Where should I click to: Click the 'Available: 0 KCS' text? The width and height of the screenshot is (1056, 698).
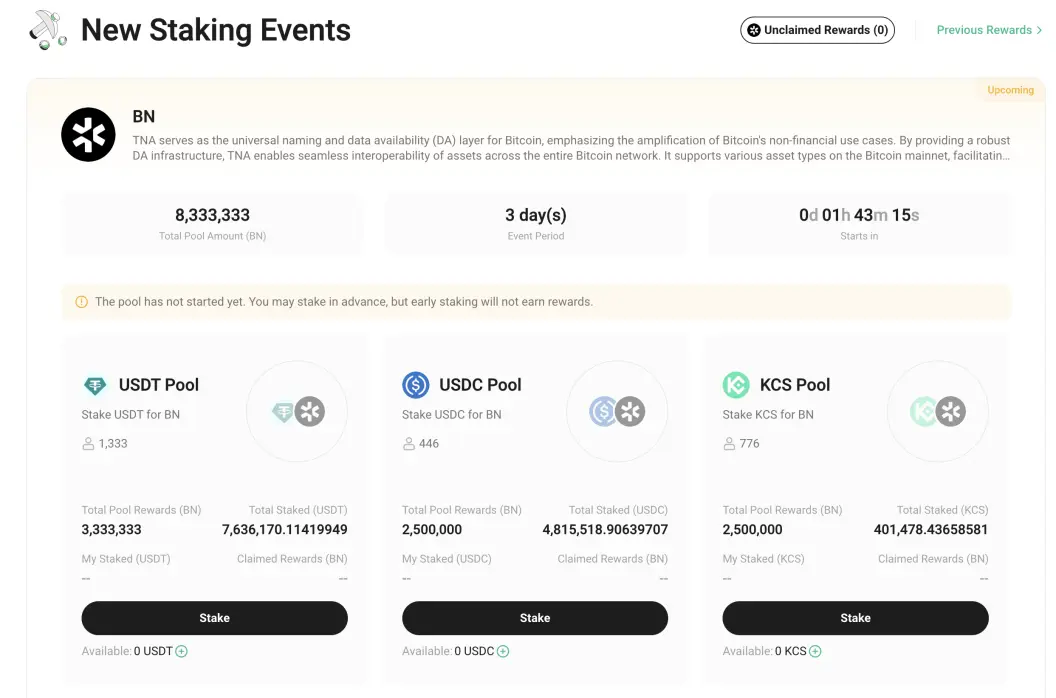coord(764,652)
